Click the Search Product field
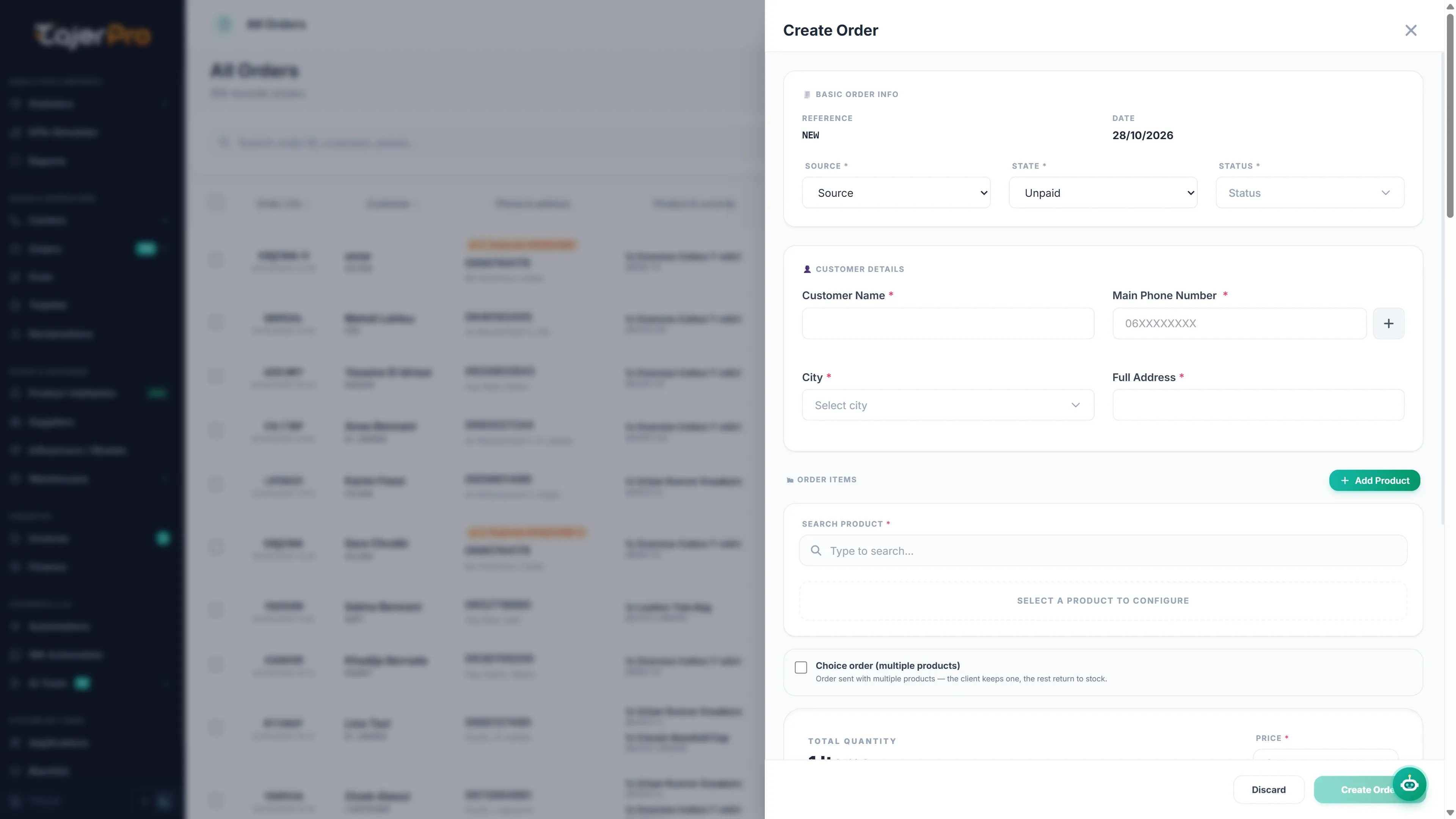The image size is (1456, 819). click(x=1103, y=551)
